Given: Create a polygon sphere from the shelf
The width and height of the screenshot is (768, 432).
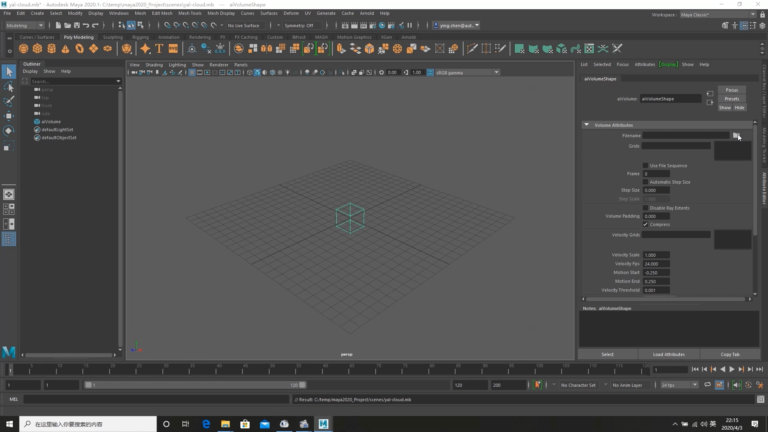Looking at the screenshot, I should click(x=23, y=48).
